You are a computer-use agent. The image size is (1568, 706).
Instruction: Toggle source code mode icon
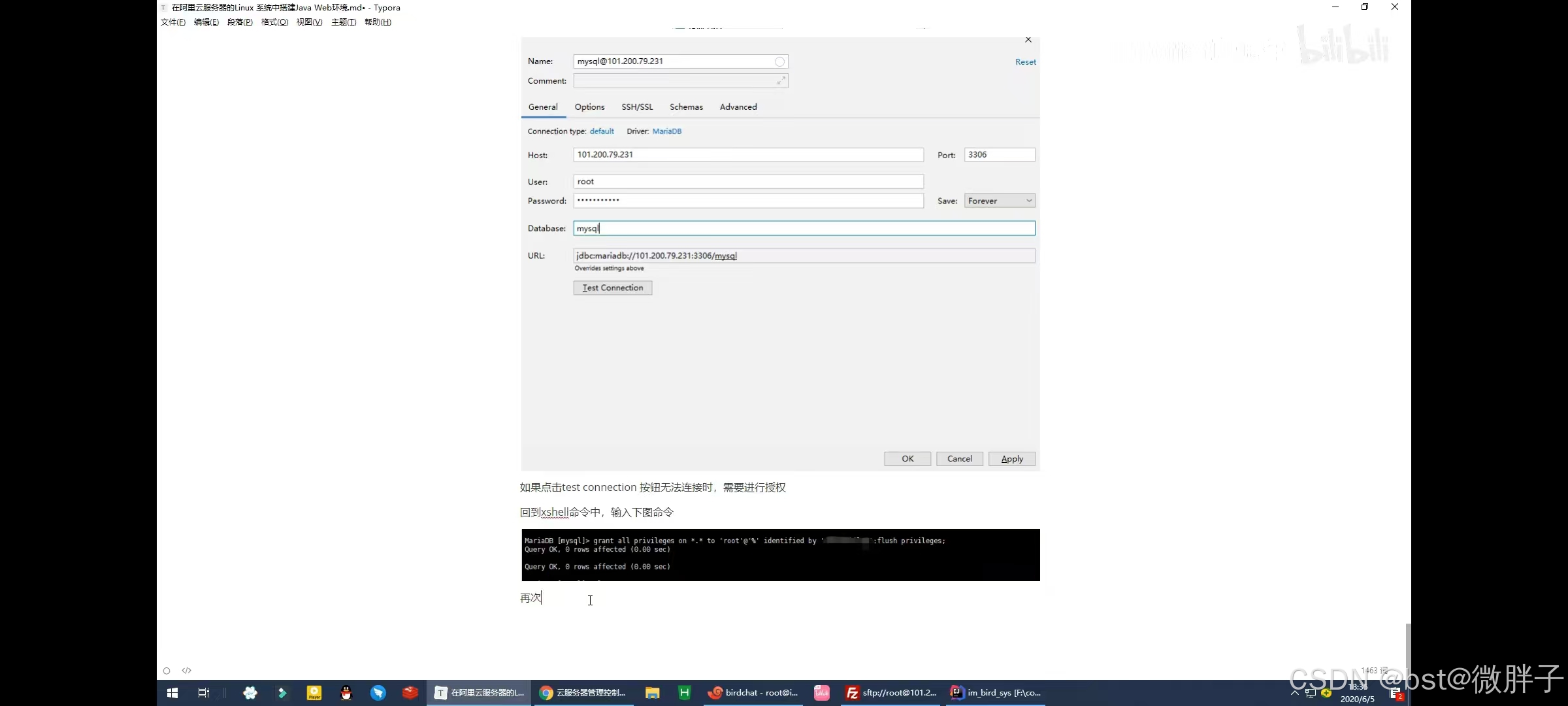point(187,670)
